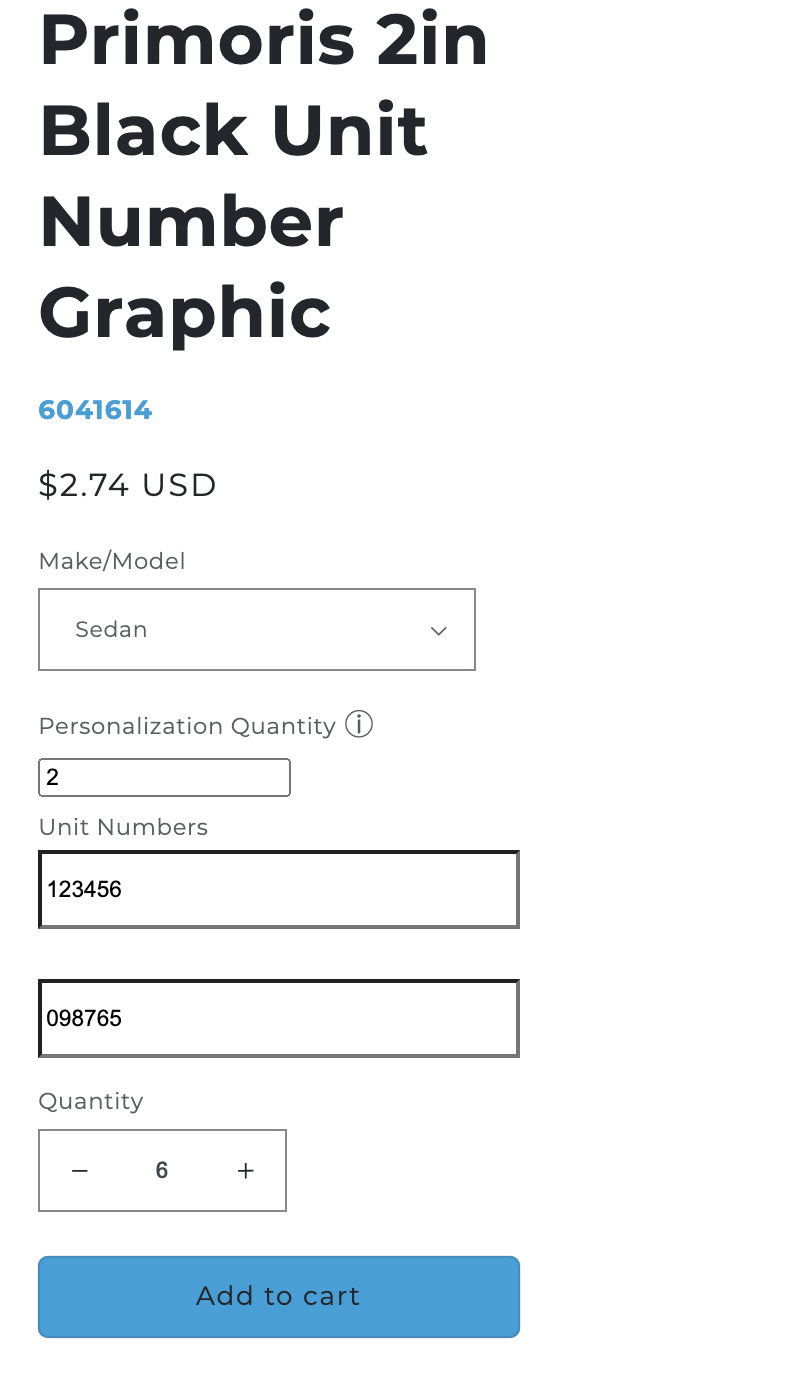The height and width of the screenshot is (1382, 786).
Task: Decrease quantity with the minus button
Action: pyautogui.click(x=80, y=1170)
